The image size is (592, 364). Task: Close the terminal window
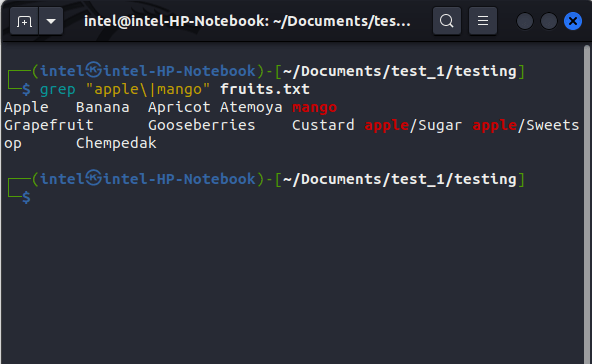[573, 21]
